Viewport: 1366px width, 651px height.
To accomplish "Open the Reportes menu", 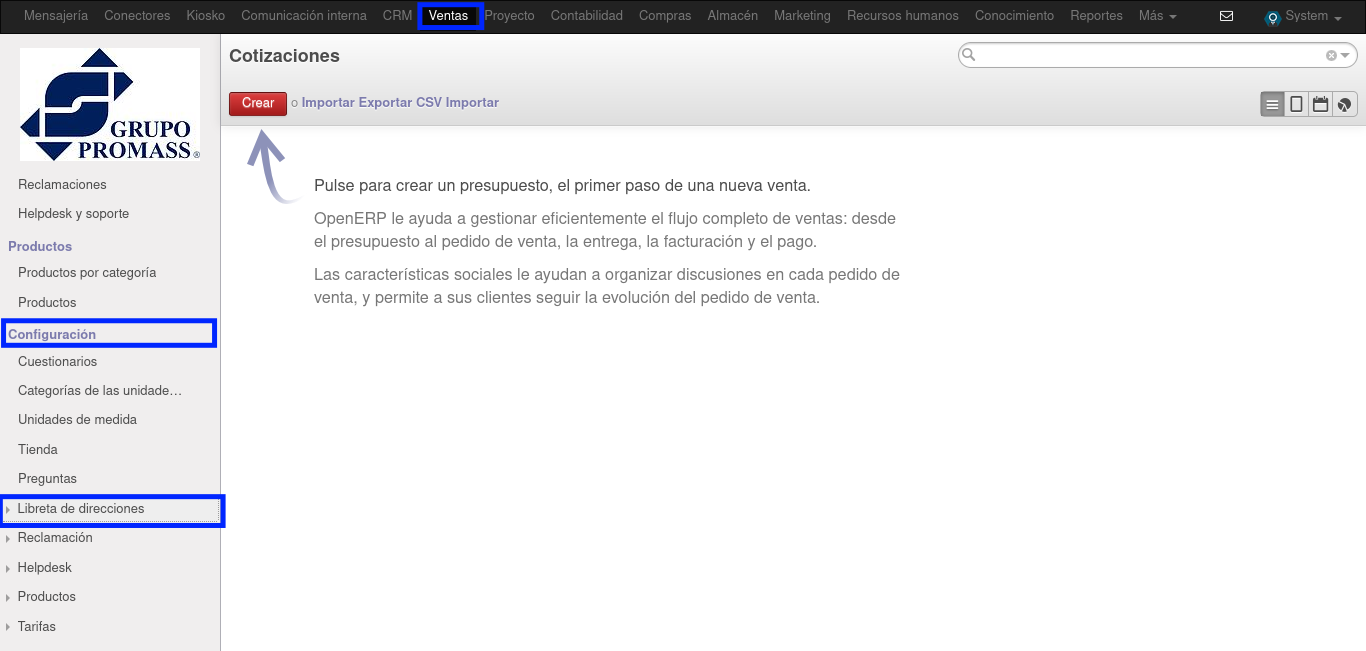I will (1096, 16).
